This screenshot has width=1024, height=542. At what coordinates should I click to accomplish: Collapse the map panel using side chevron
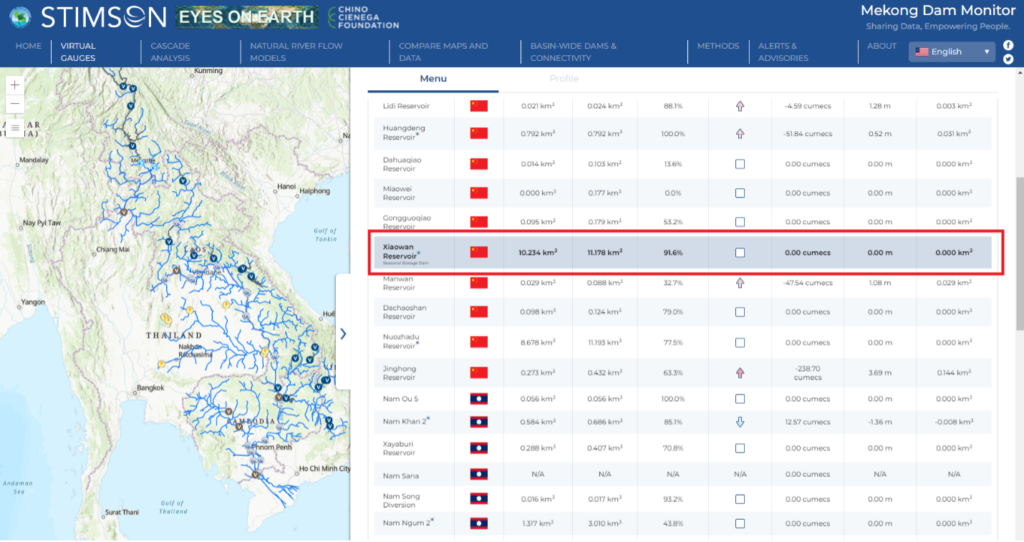tap(343, 334)
